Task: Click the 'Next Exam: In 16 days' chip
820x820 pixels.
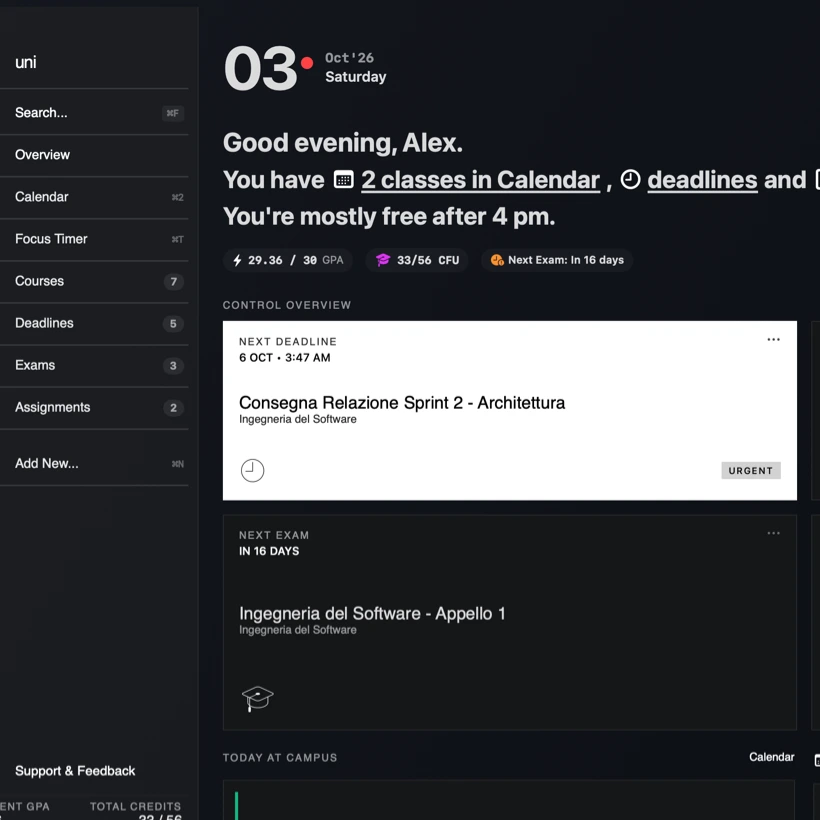Action: (557, 260)
